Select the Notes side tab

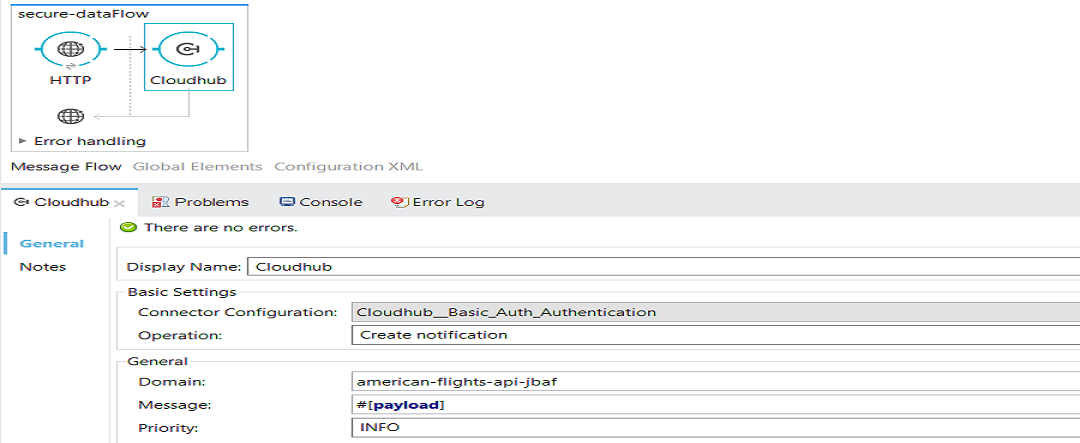coord(43,267)
